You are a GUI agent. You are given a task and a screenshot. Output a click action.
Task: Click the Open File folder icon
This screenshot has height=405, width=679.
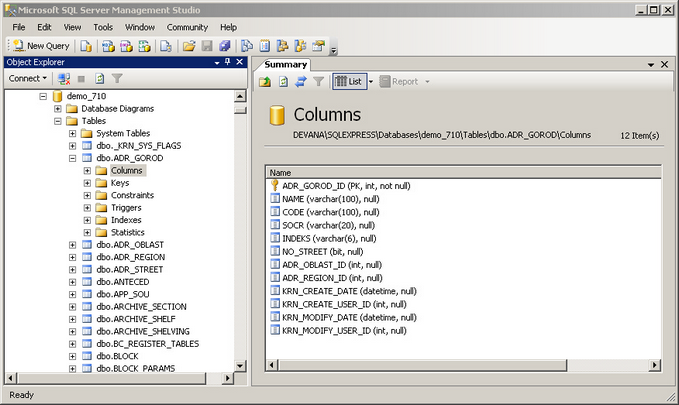[189, 45]
